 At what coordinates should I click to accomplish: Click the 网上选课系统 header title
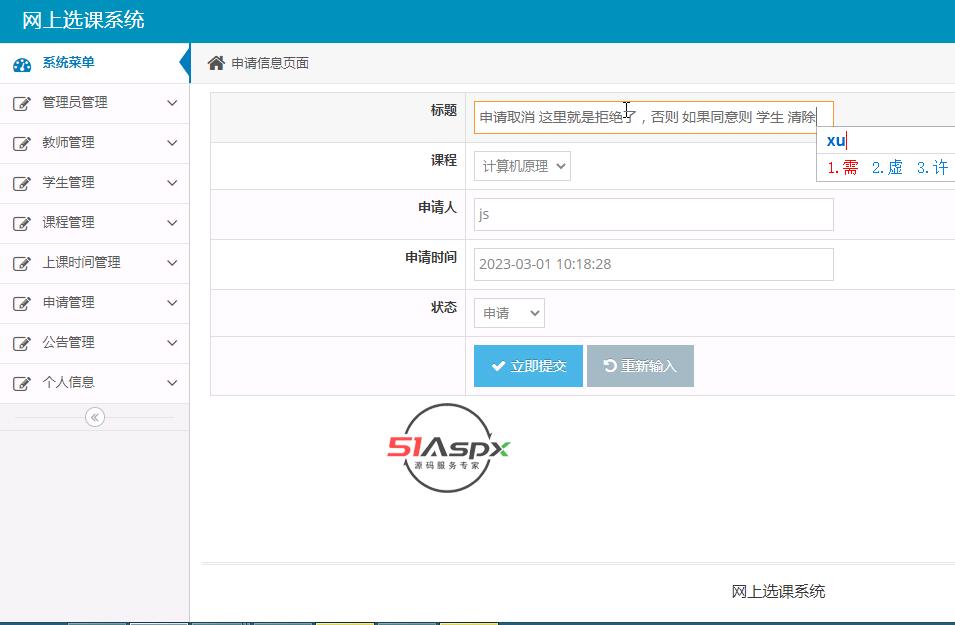click(x=83, y=20)
